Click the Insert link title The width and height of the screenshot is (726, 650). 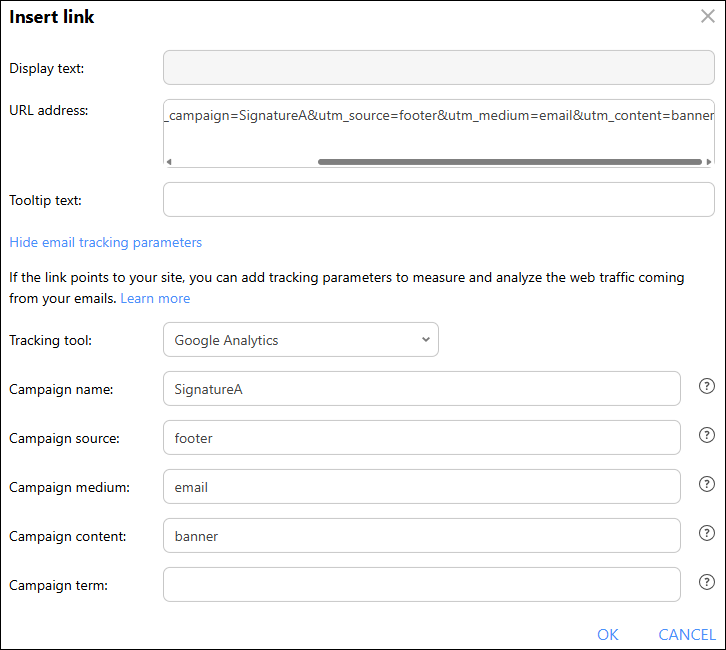point(52,17)
